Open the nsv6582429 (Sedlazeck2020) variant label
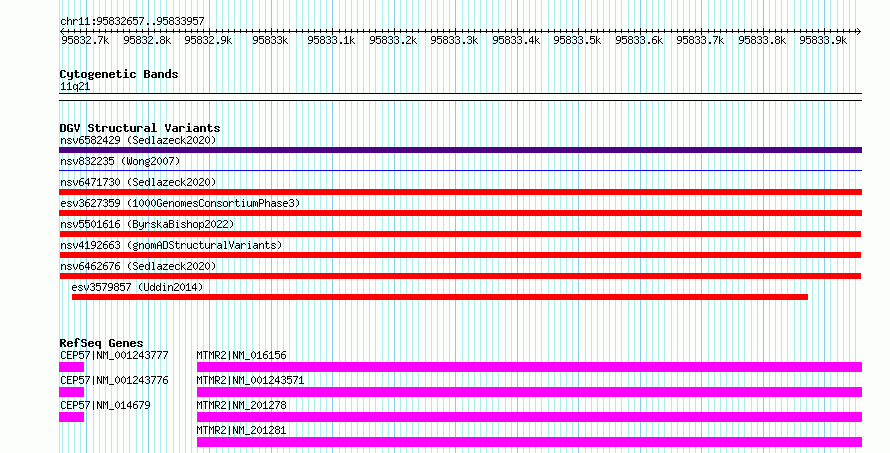The image size is (890, 453). 138,140
